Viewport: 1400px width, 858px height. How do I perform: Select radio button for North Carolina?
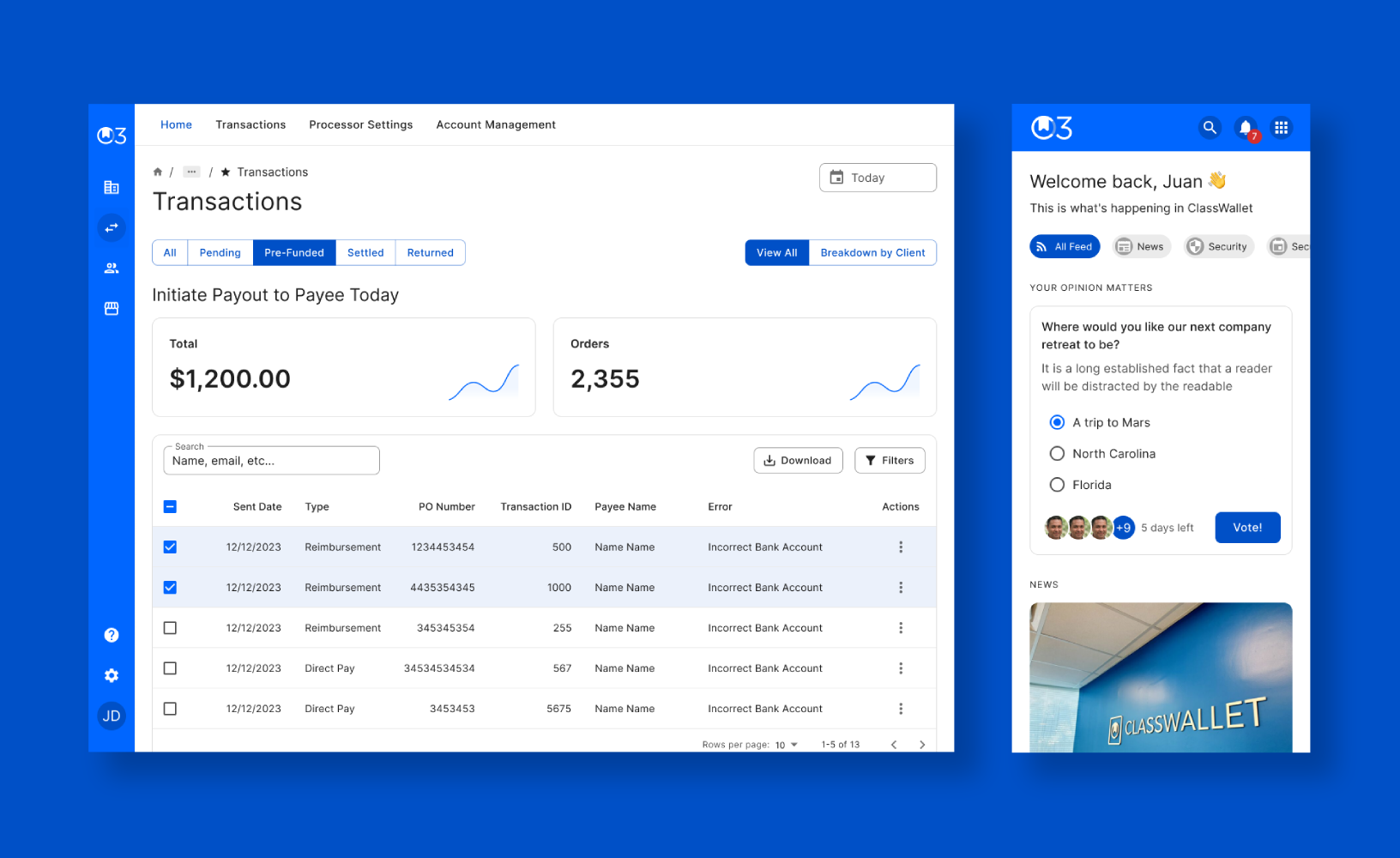1057,453
